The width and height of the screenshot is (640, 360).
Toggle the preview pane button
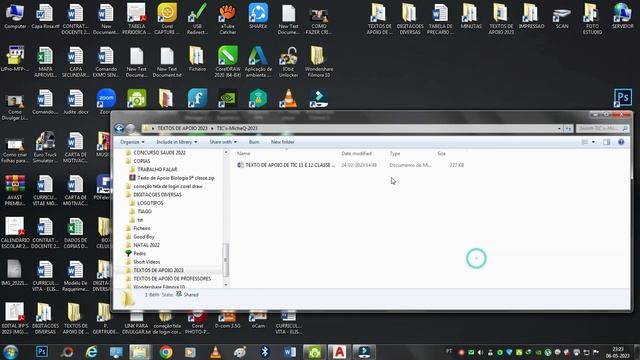pyautogui.click(x=607, y=142)
